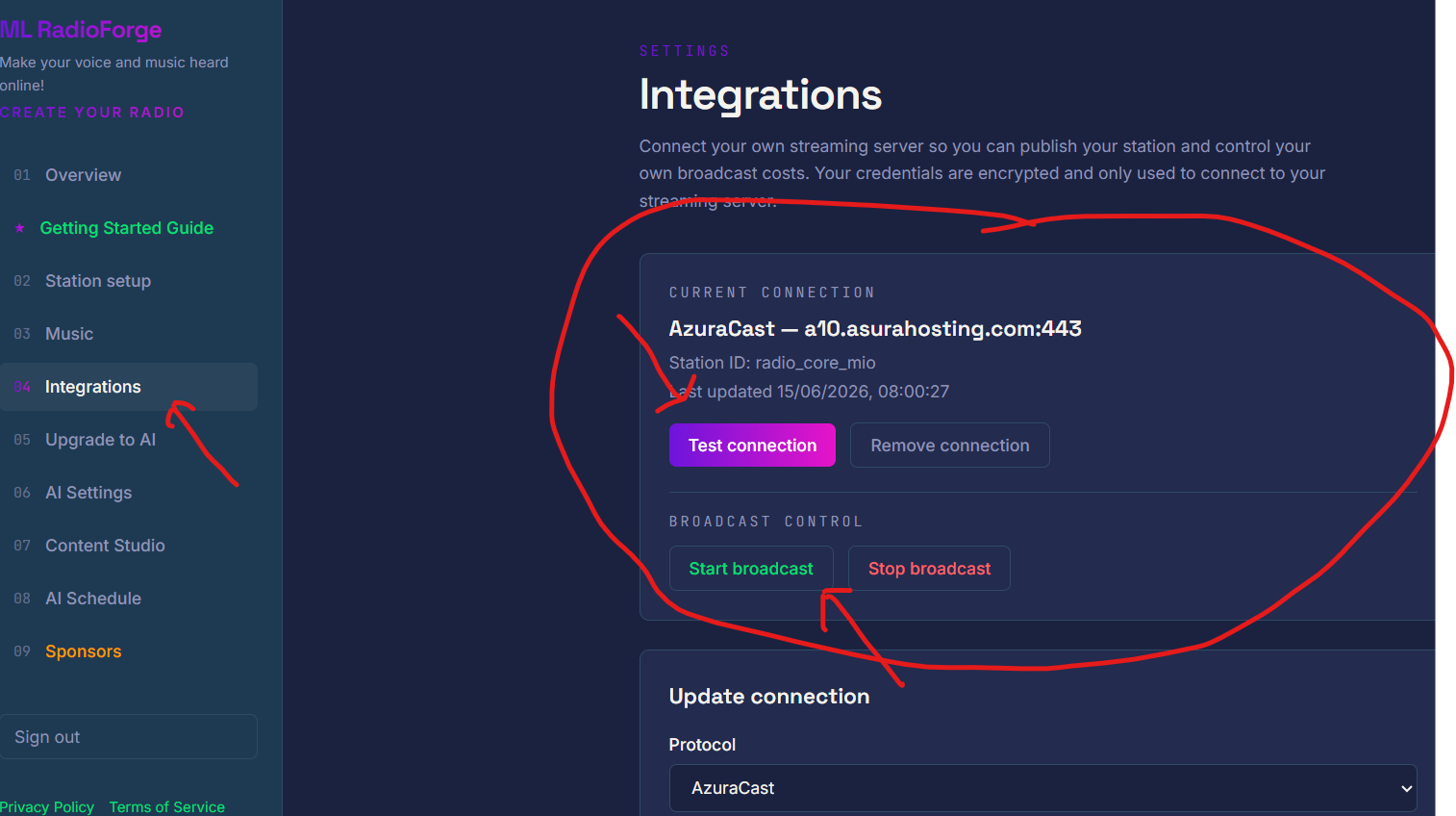Image resolution: width=1456 pixels, height=816 pixels.
Task: Open AI Schedule page
Action: [x=129, y=599]
